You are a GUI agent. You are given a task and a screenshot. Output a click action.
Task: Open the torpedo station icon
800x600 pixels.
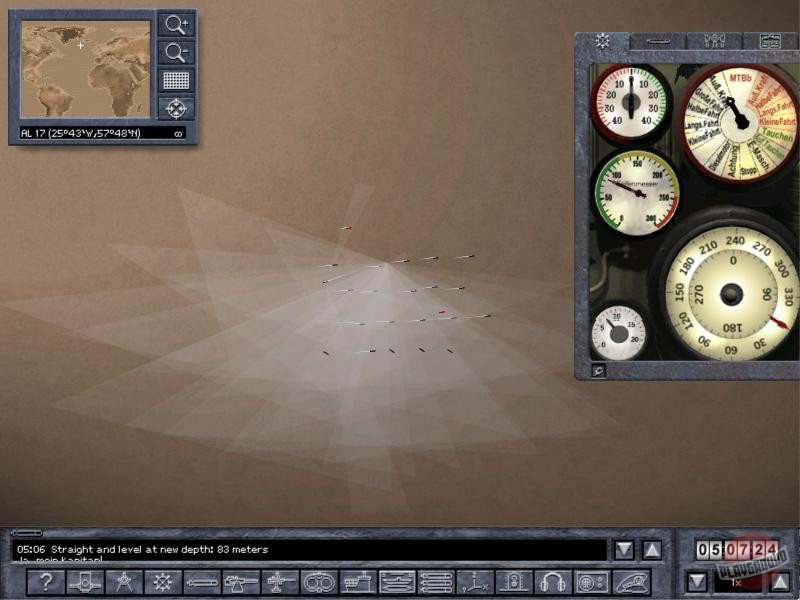point(201,582)
